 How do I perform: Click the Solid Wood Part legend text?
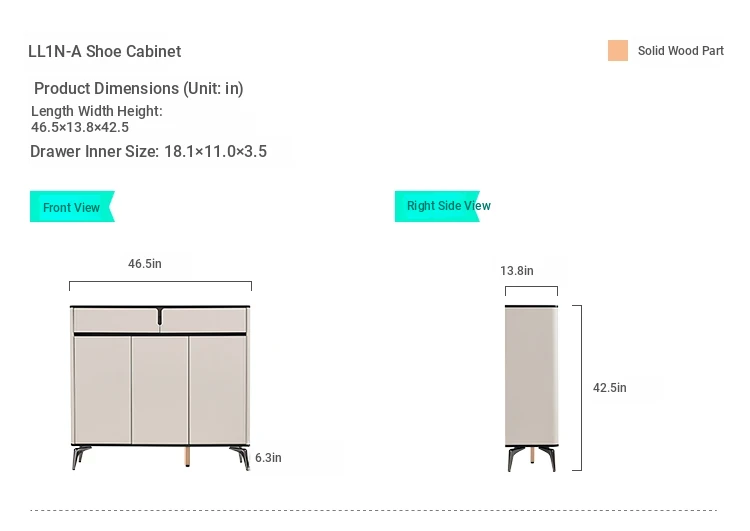click(681, 51)
